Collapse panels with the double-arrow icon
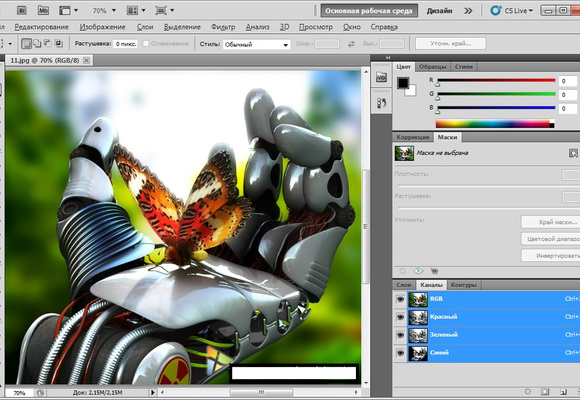Viewport: 580px width, 400px height. 388,57
